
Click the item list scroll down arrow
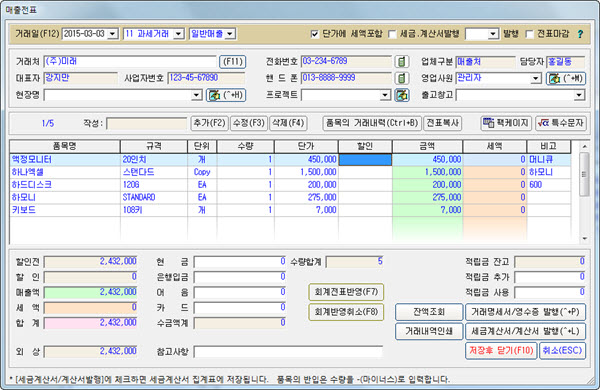click(x=584, y=238)
